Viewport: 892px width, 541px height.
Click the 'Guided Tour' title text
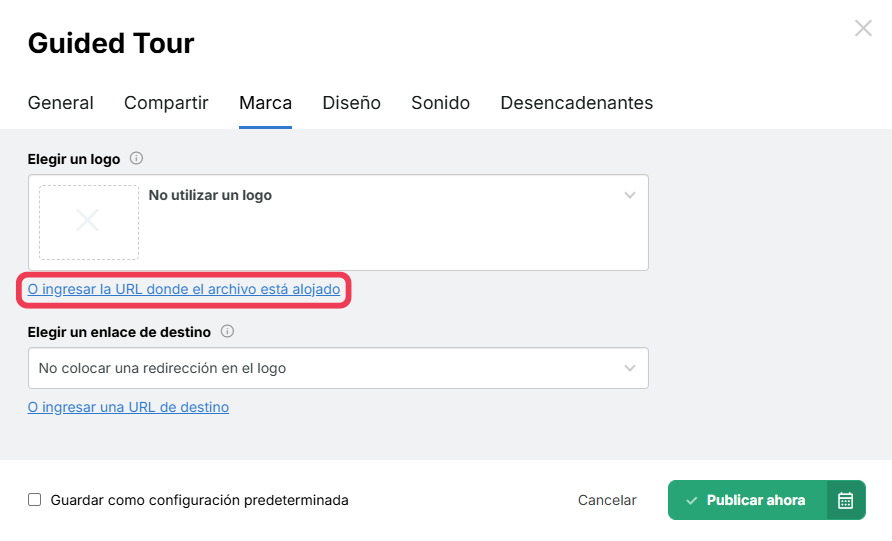click(x=111, y=43)
